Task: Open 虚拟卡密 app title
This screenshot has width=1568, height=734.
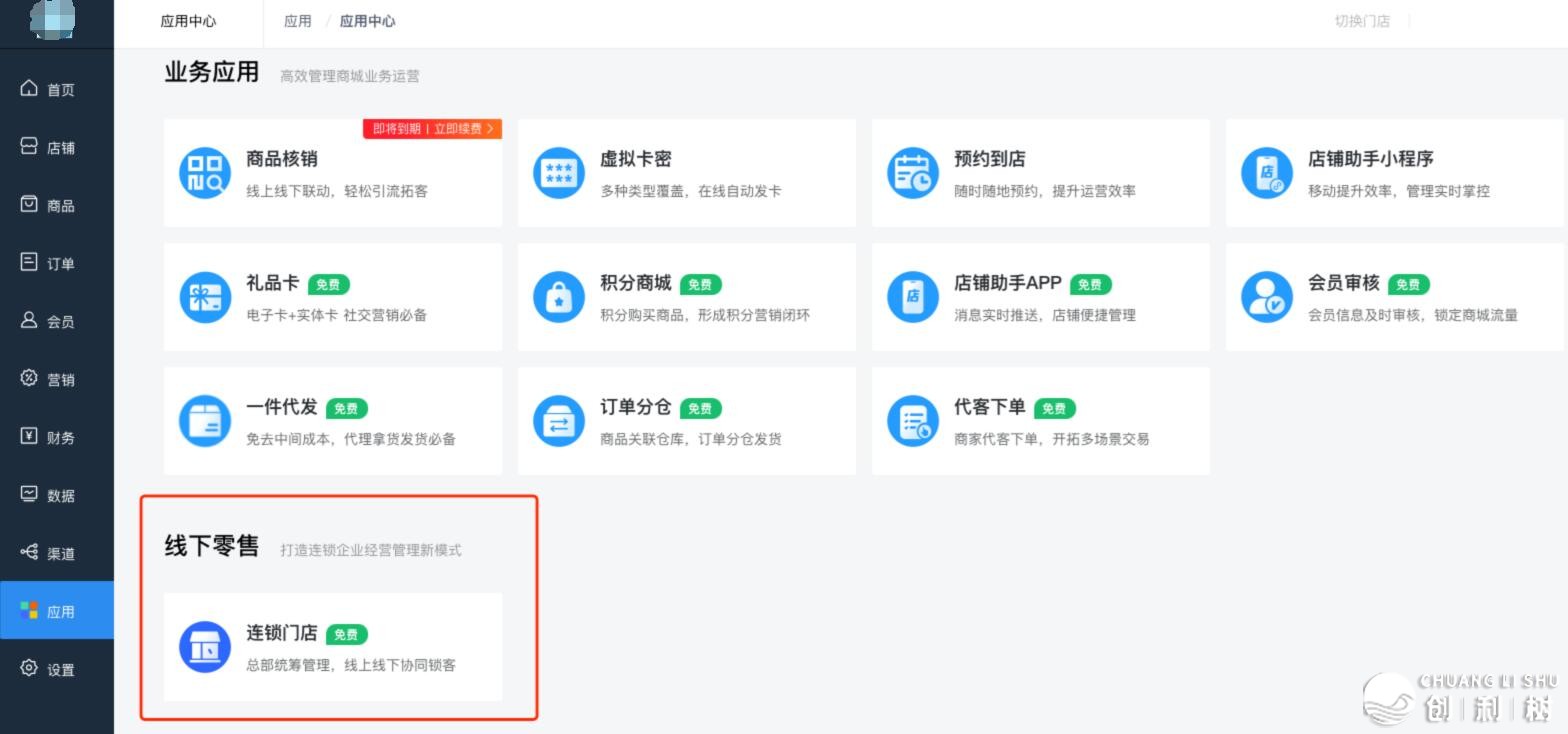Action: [x=636, y=159]
